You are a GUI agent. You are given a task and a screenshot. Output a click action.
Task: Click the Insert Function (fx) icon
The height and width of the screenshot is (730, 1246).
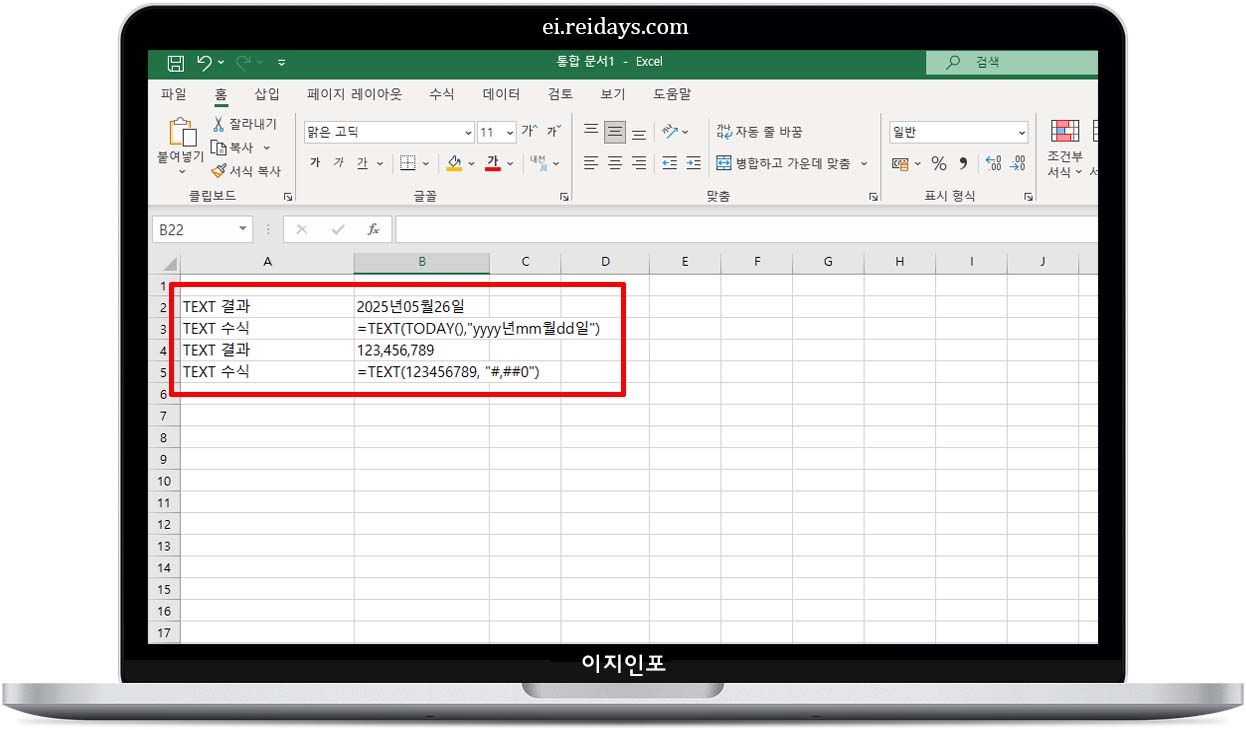coord(373,229)
